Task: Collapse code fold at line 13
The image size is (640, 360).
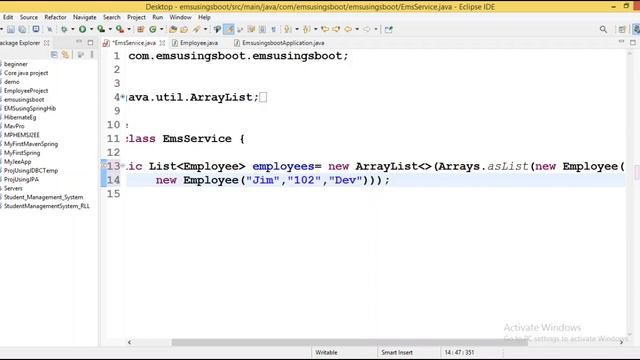Action: point(123,166)
